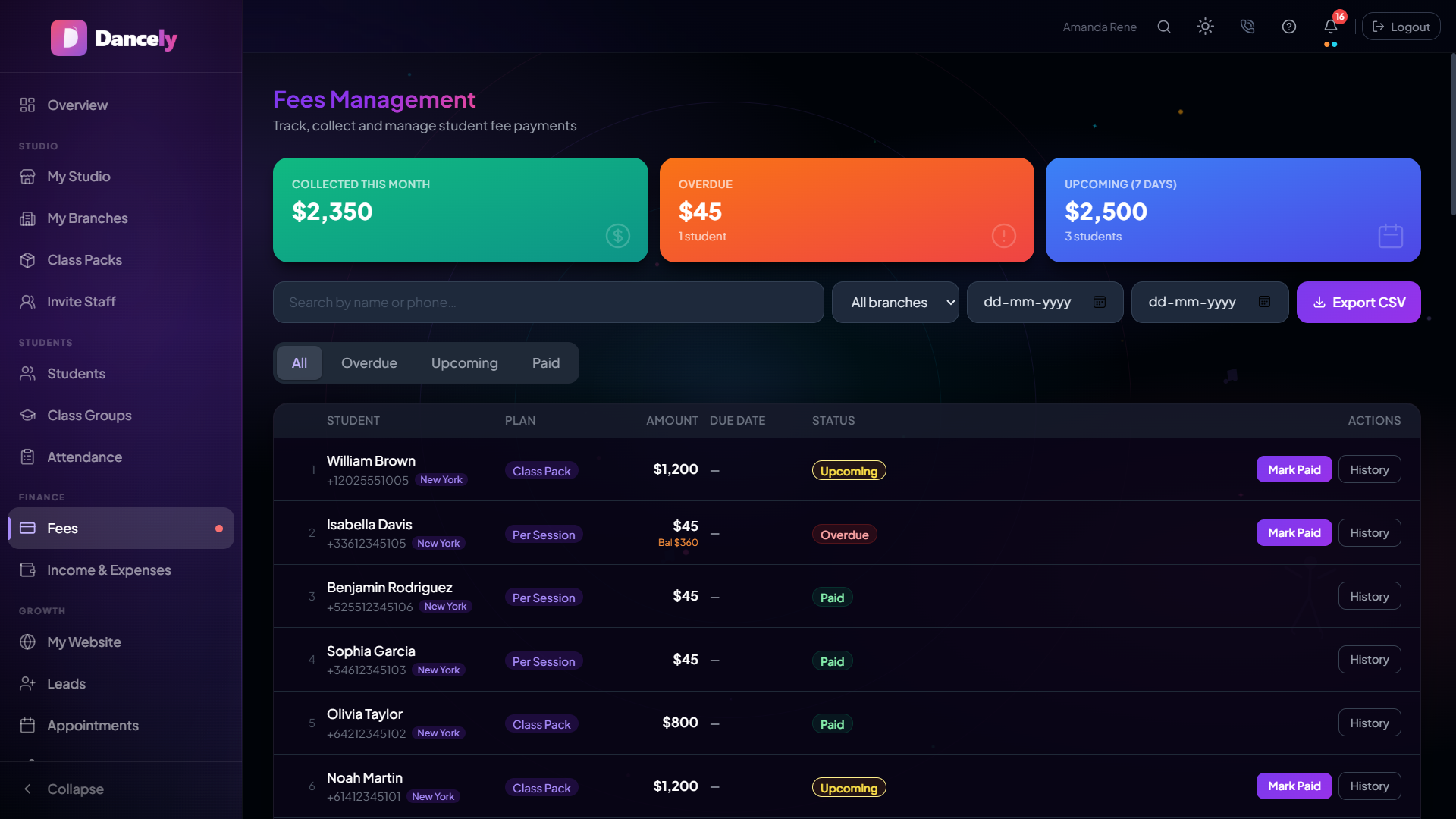View Isabella Davis's history

click(x=1370, y=532)
